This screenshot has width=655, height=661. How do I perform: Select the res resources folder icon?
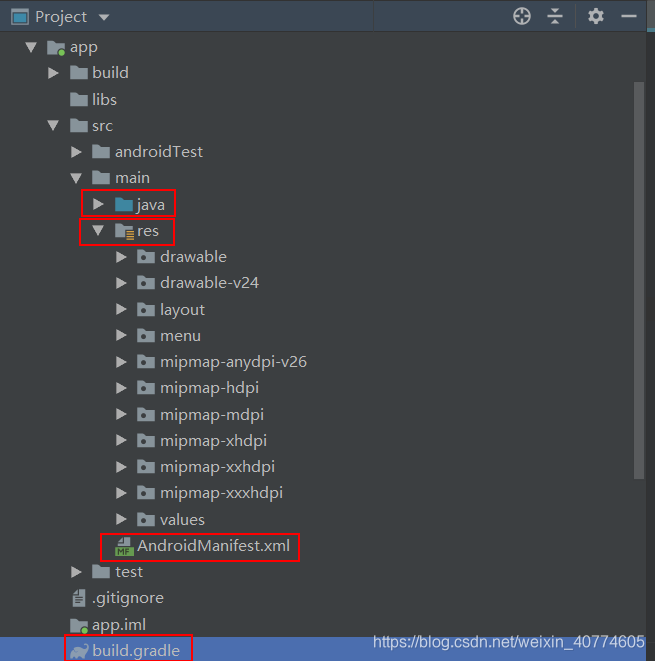coord(125,231)
